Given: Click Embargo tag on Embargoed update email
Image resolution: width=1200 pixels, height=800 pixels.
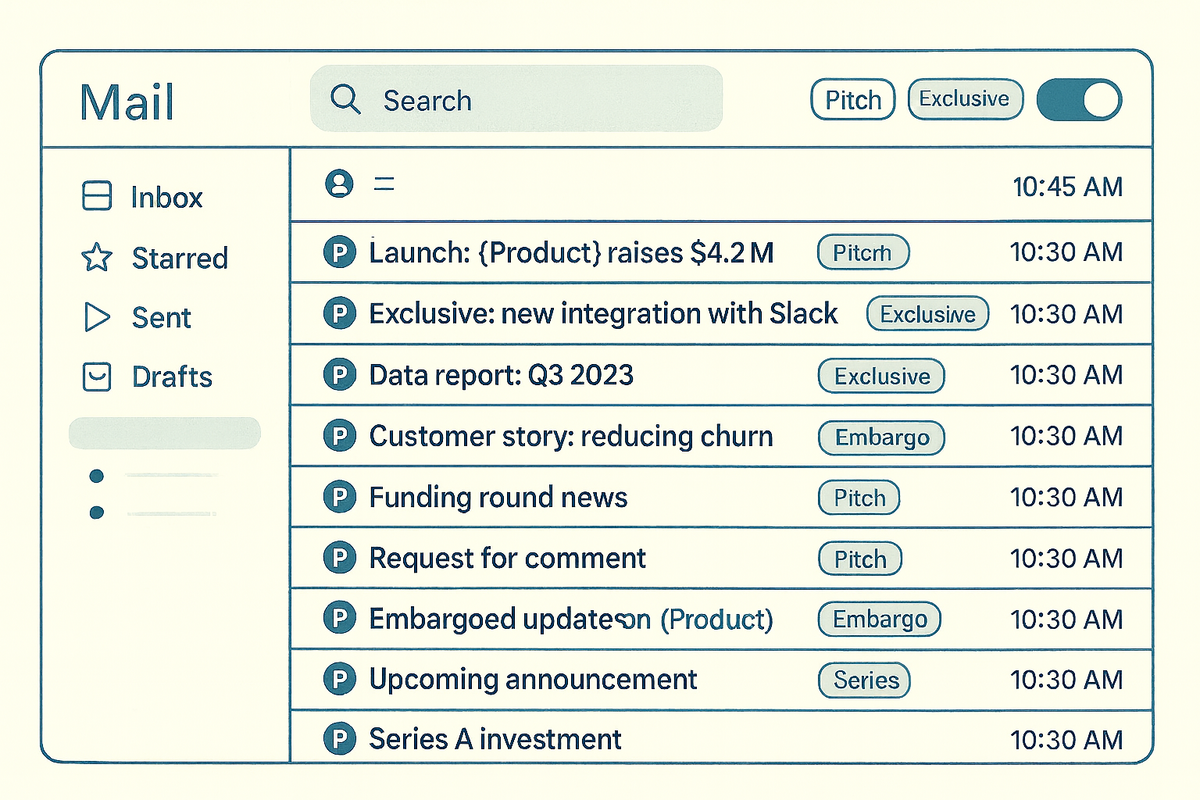Looking at the screenshot, I should (879, 619).
